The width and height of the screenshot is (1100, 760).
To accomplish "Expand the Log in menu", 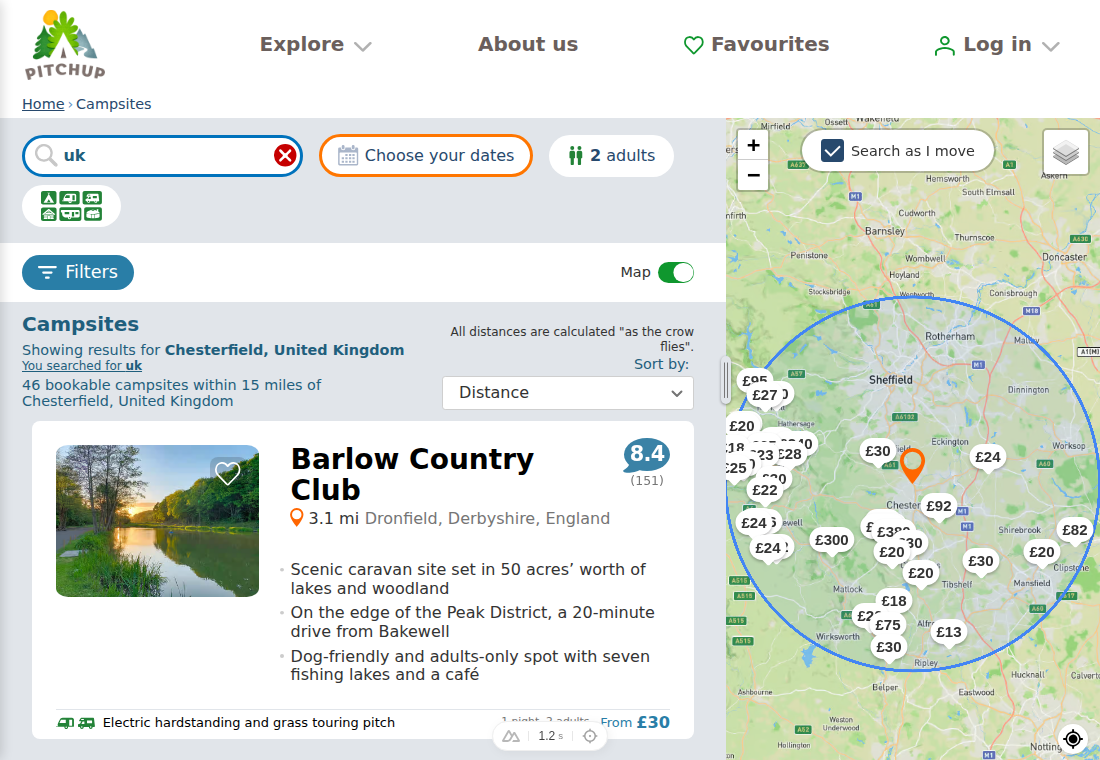I will point(996,45).
